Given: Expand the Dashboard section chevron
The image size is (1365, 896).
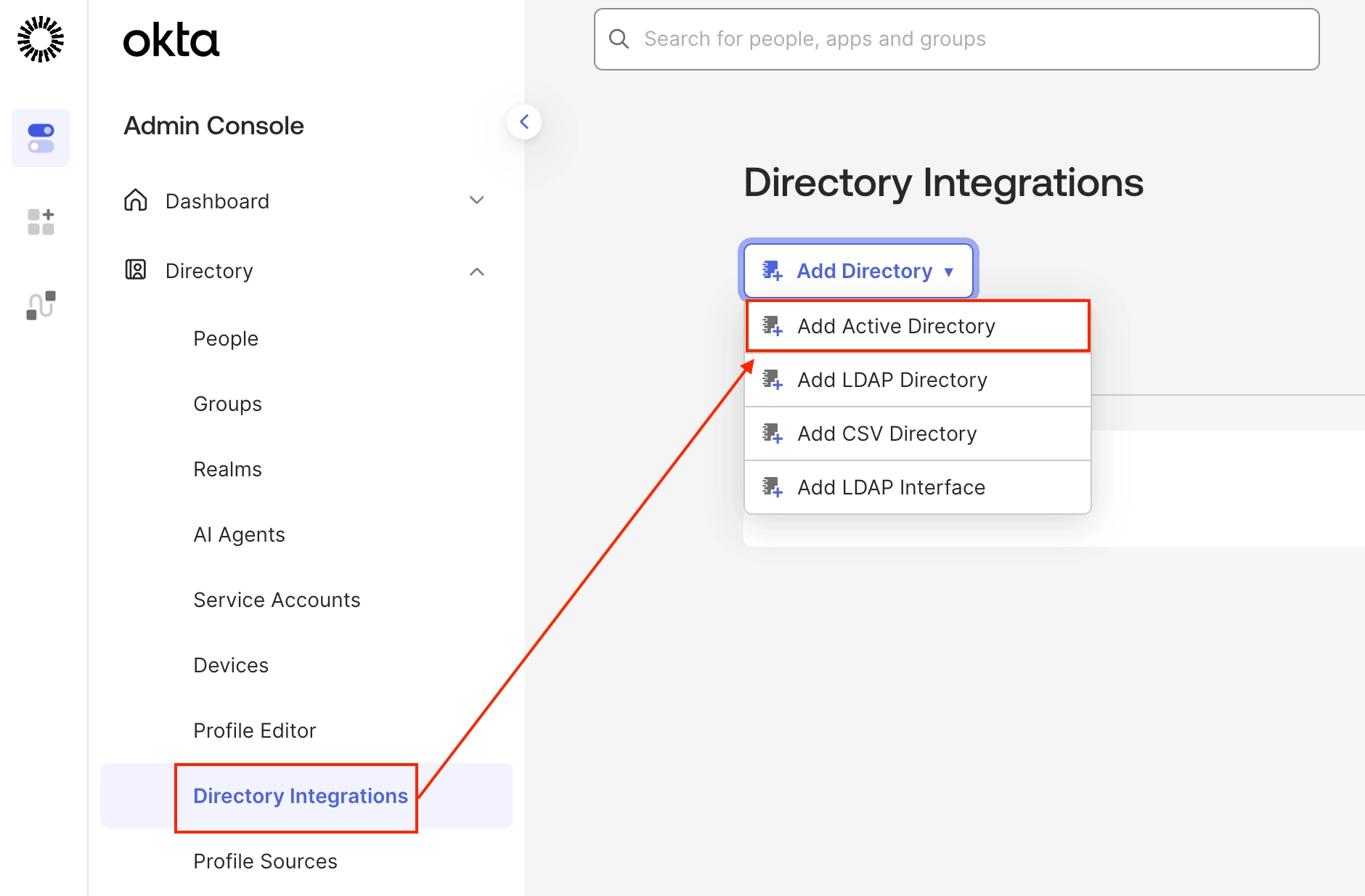Looking at the screenshot, I should click(476, 200).
